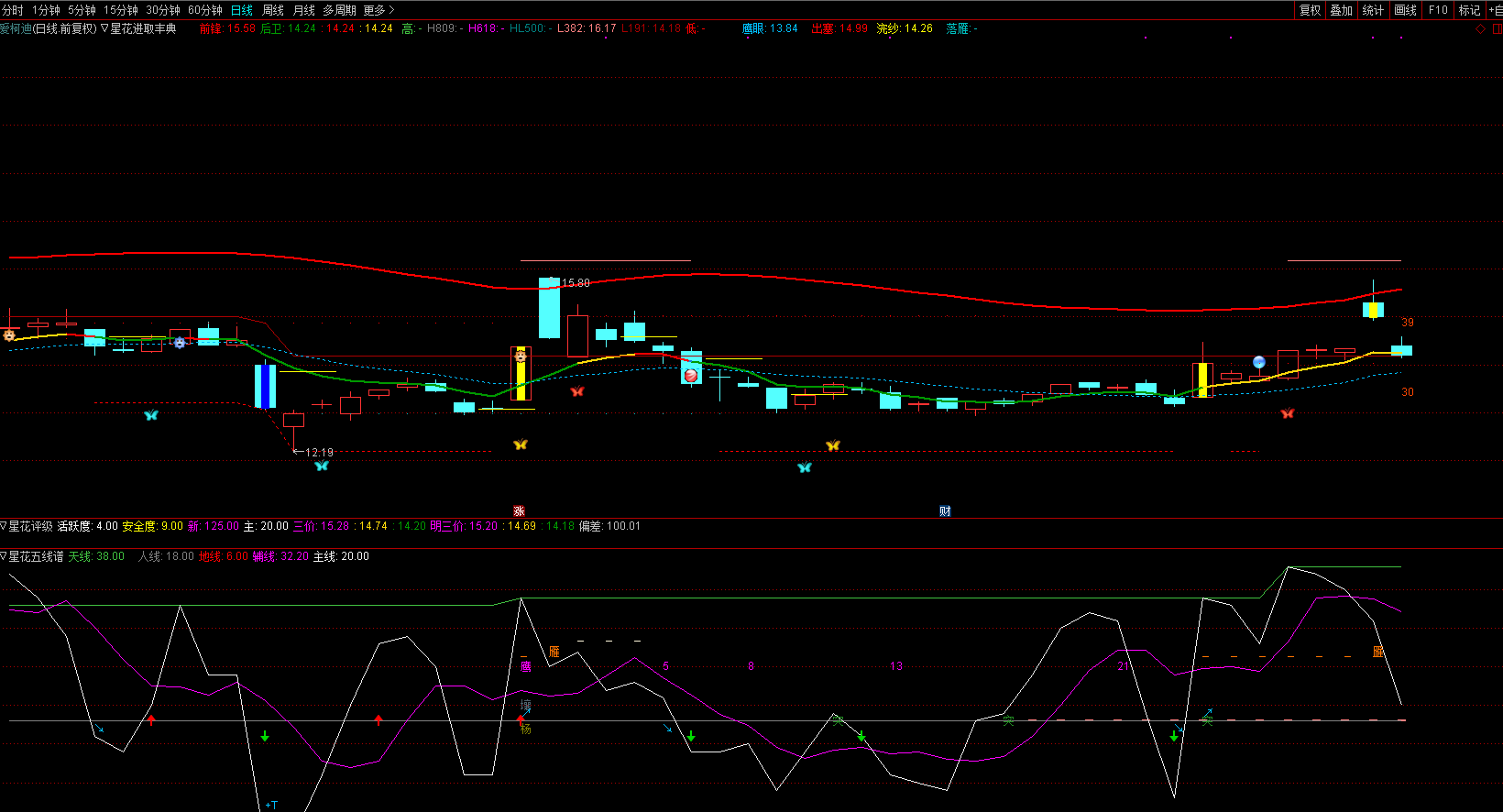Click the 辅线: 32.20 value
Screen dimensions: 1503x812
point(280,556)
